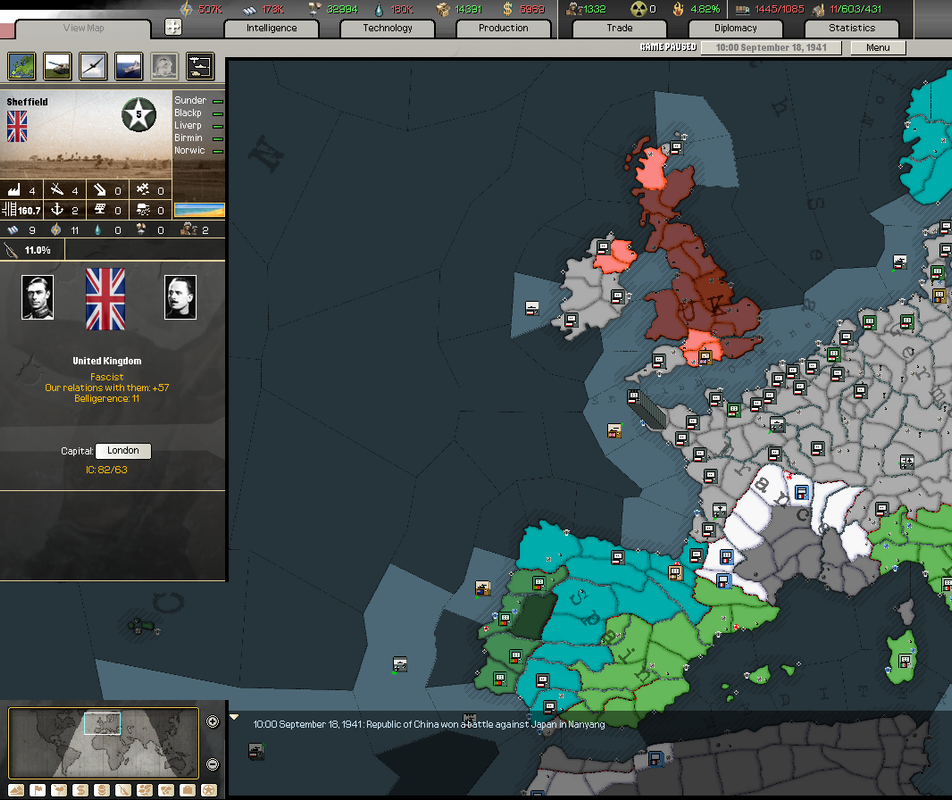This screenshot has height=800, width=952.
Task: Open the Intelligence tab
Action: pyautogui.click(x=271, y=29)
